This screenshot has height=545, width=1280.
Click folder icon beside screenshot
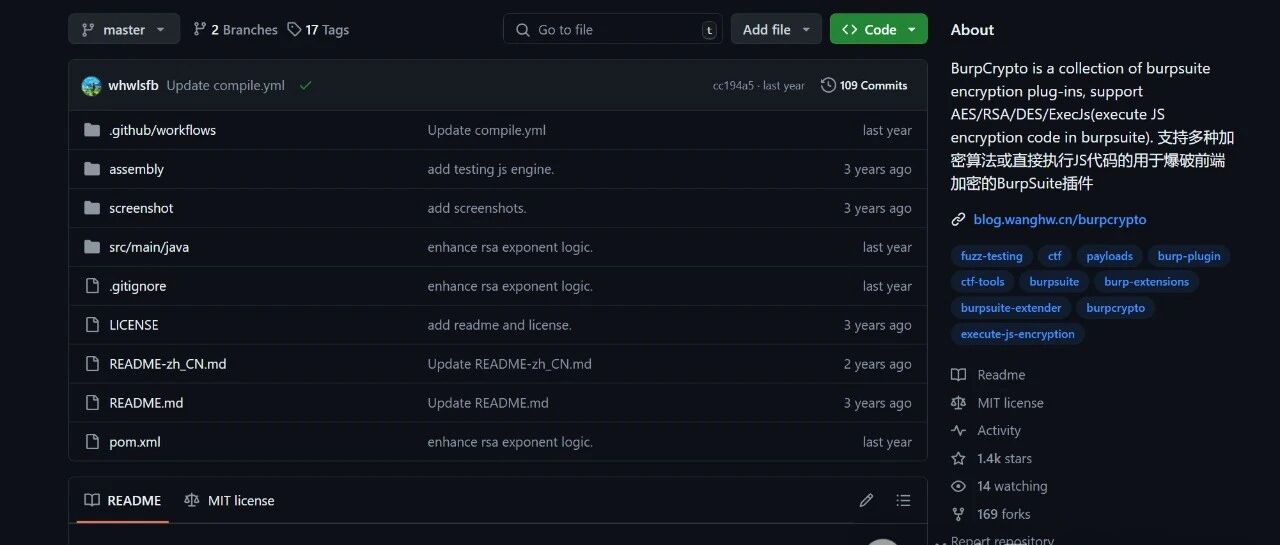point(92,208)
